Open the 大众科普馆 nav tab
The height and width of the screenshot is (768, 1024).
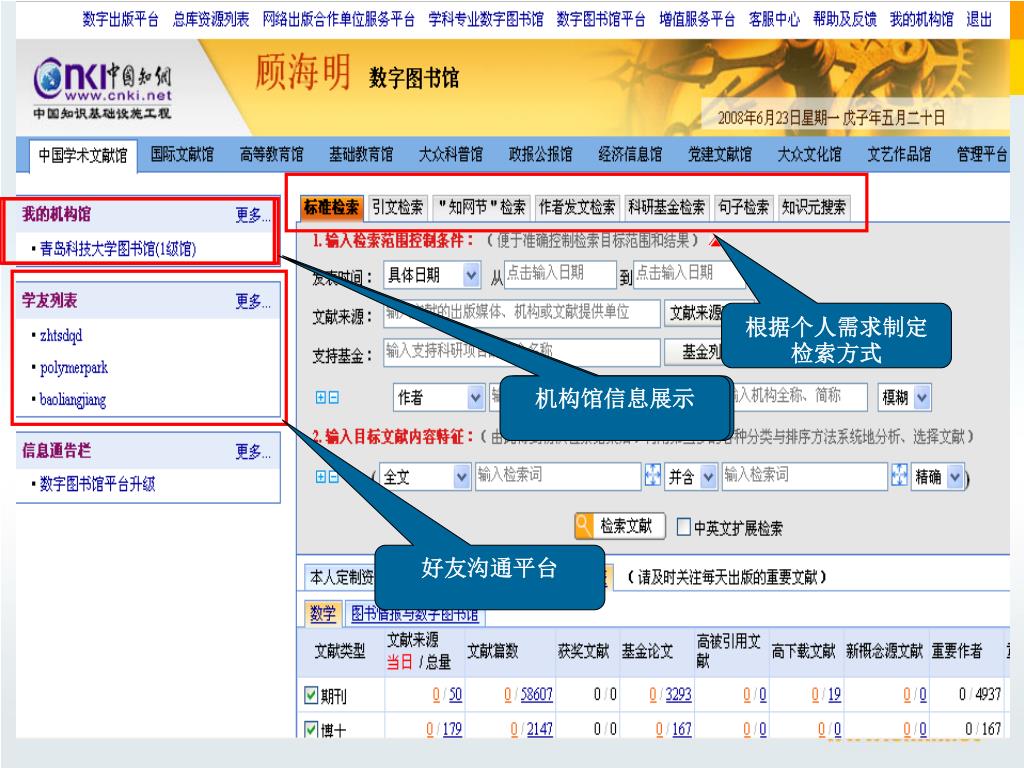pos(451,154)
